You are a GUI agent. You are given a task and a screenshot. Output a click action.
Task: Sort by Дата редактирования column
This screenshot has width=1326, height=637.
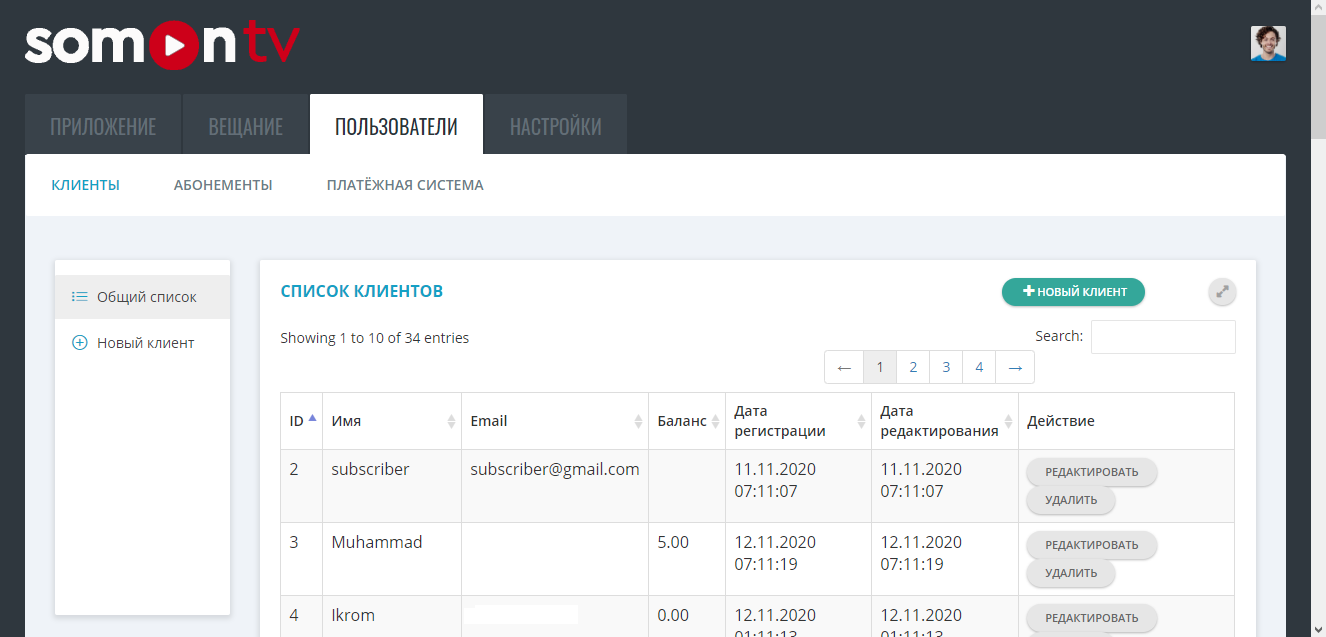pyautogui.click(x=943, y=421)
